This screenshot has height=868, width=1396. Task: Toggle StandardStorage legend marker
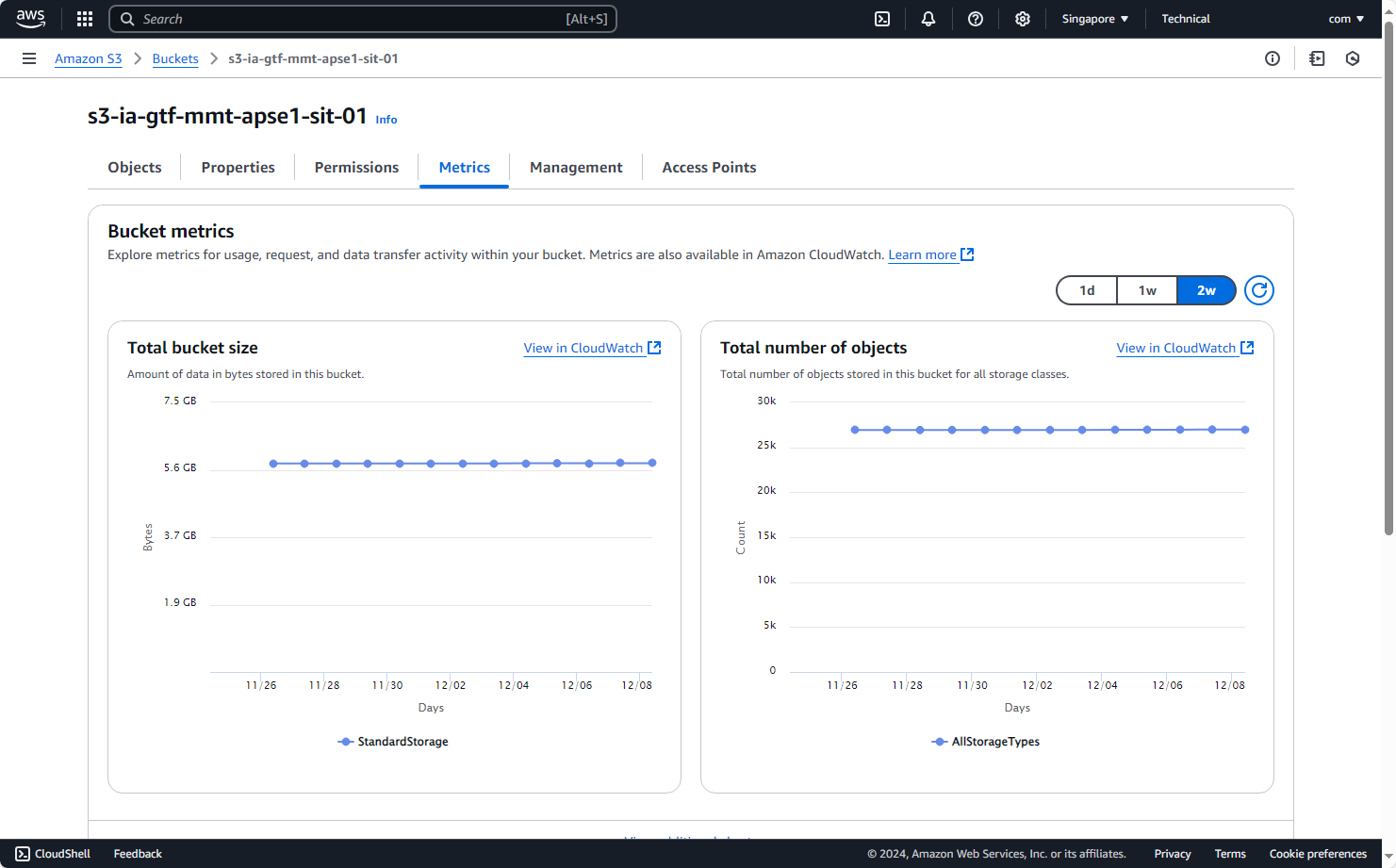click(345, 742)
